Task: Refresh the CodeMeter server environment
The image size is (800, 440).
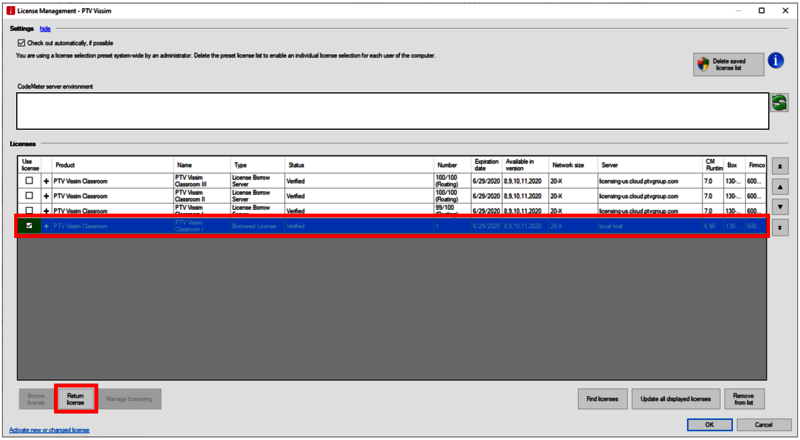Action: [779, 103]
